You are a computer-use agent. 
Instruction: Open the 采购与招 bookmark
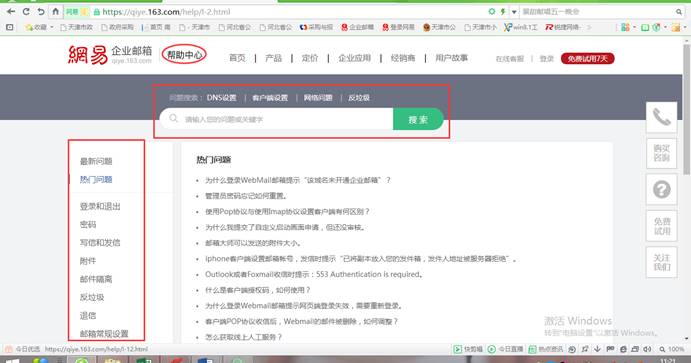316,27
